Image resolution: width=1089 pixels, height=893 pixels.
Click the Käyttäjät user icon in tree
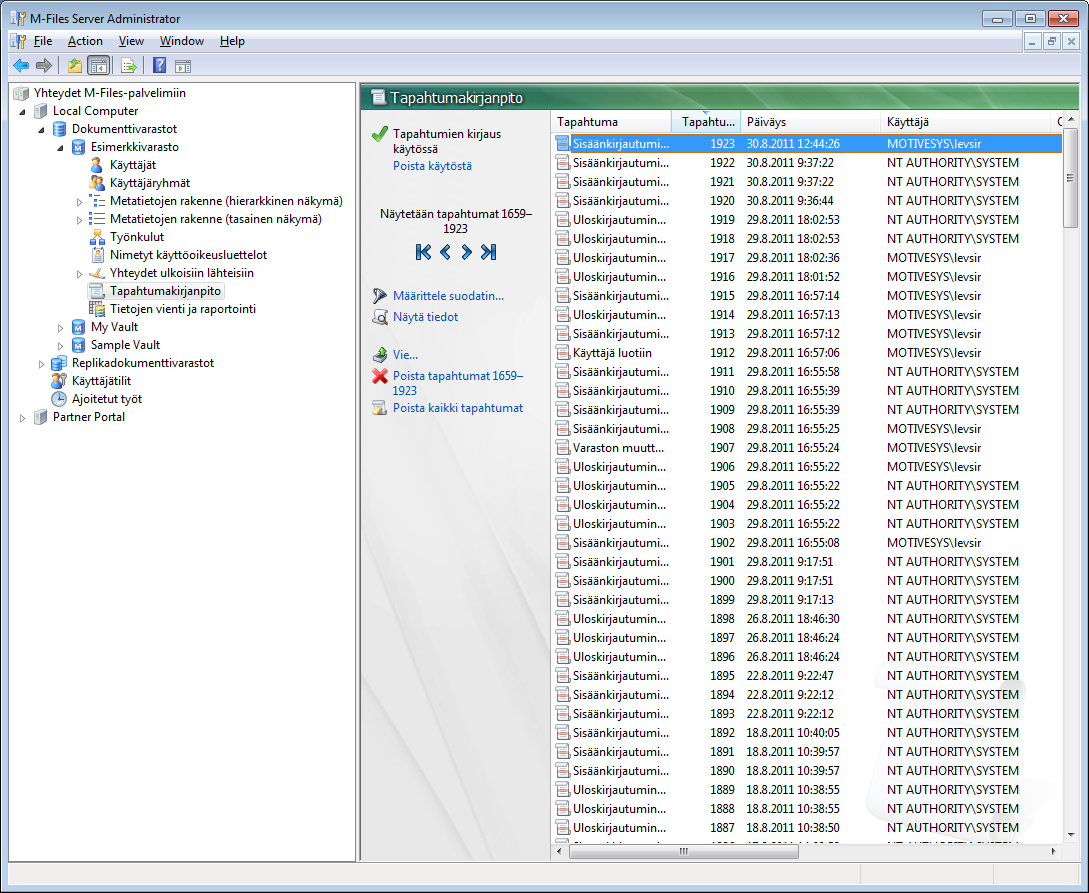pyautogui.click(x=97, y=165)
